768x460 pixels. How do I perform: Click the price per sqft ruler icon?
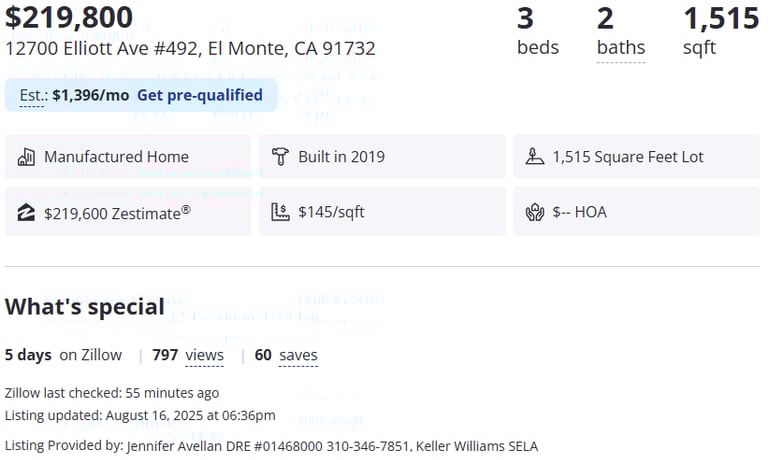click(280, 212)
